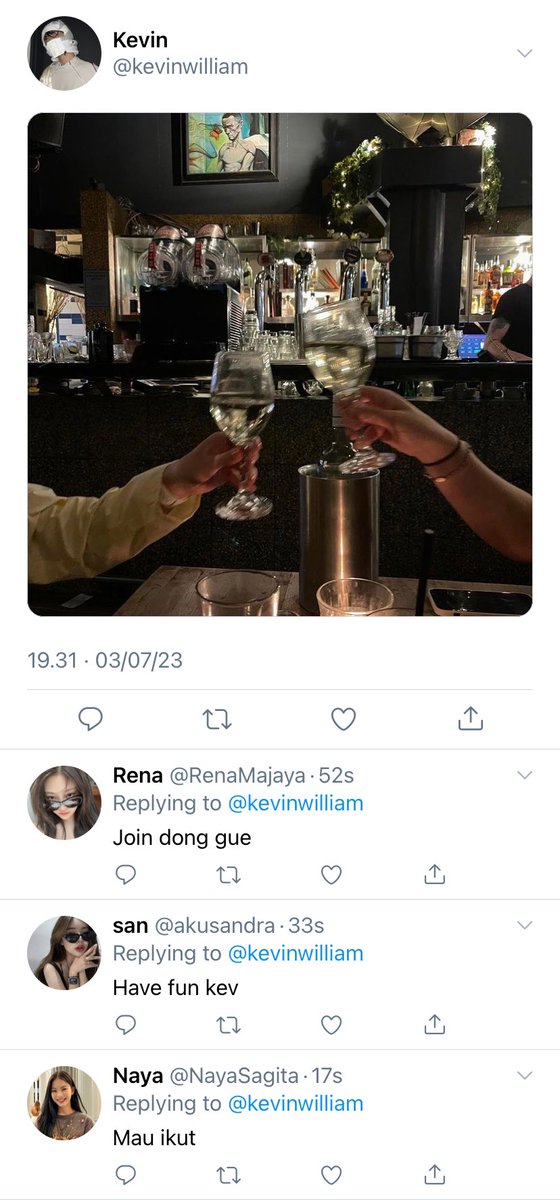
Task: Like Rena's reply 'Join dong gue'
Action: (331, 874)
